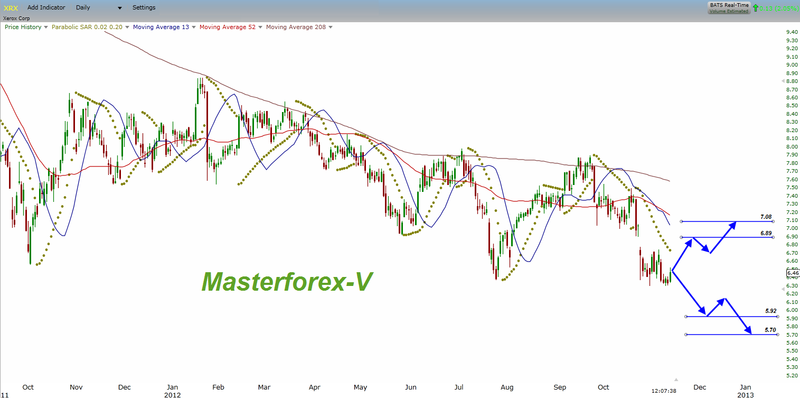This screenshot has height=398, width=800.
Task: Click the 5.20 price axis label
Action: (792, 375)
